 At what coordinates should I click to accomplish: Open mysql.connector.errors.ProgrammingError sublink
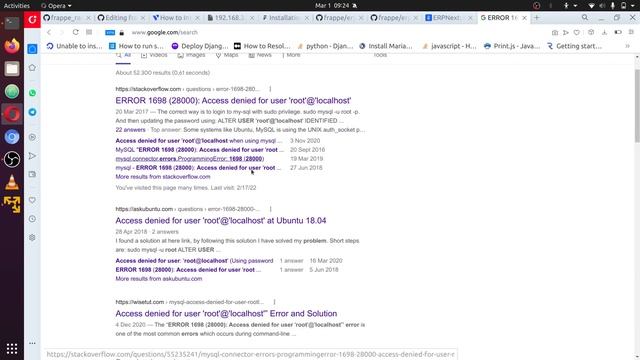click(x=190, y=159)
